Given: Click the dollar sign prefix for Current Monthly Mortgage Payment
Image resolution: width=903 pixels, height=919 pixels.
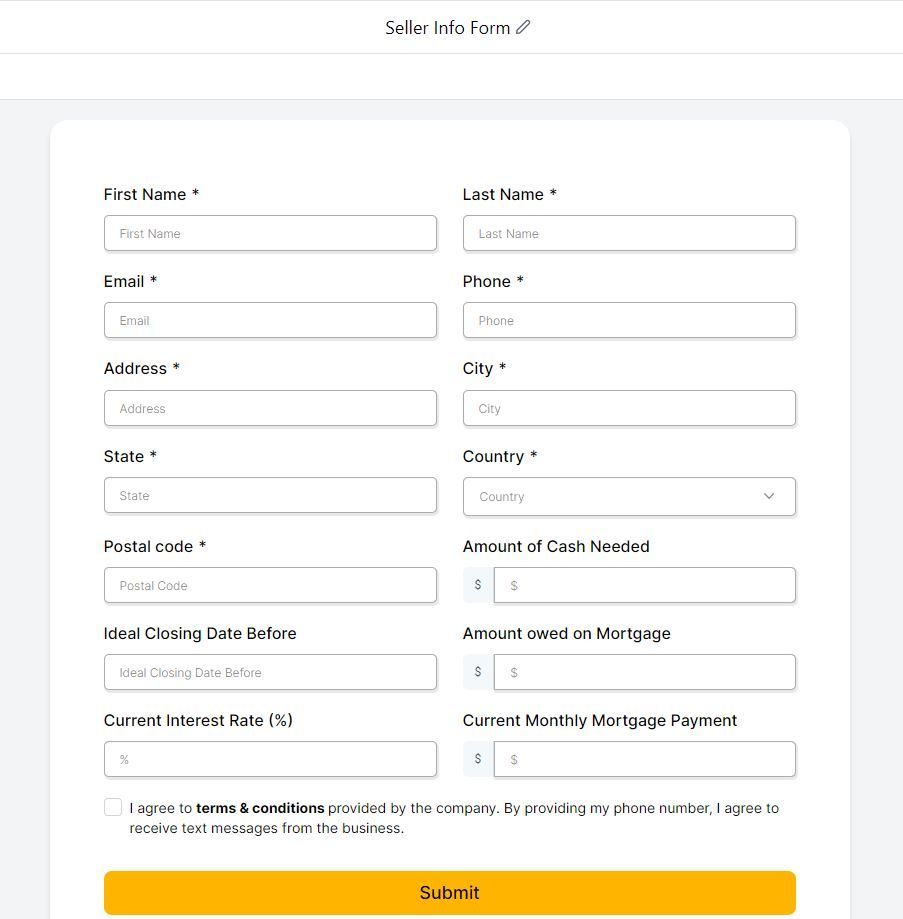Looking at the screenshot, I should coord(478,759).
